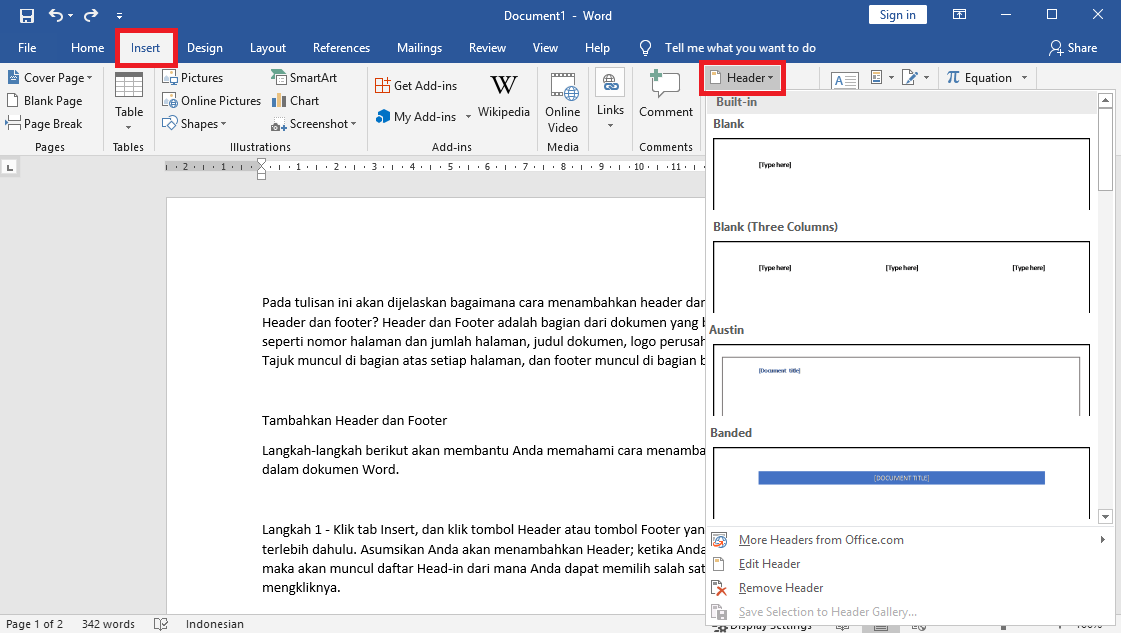Viewport: 1121px width, 633px height.
Task: Expand the My Add-ins dropdown arrow
Action: click(x=468, y=117)
